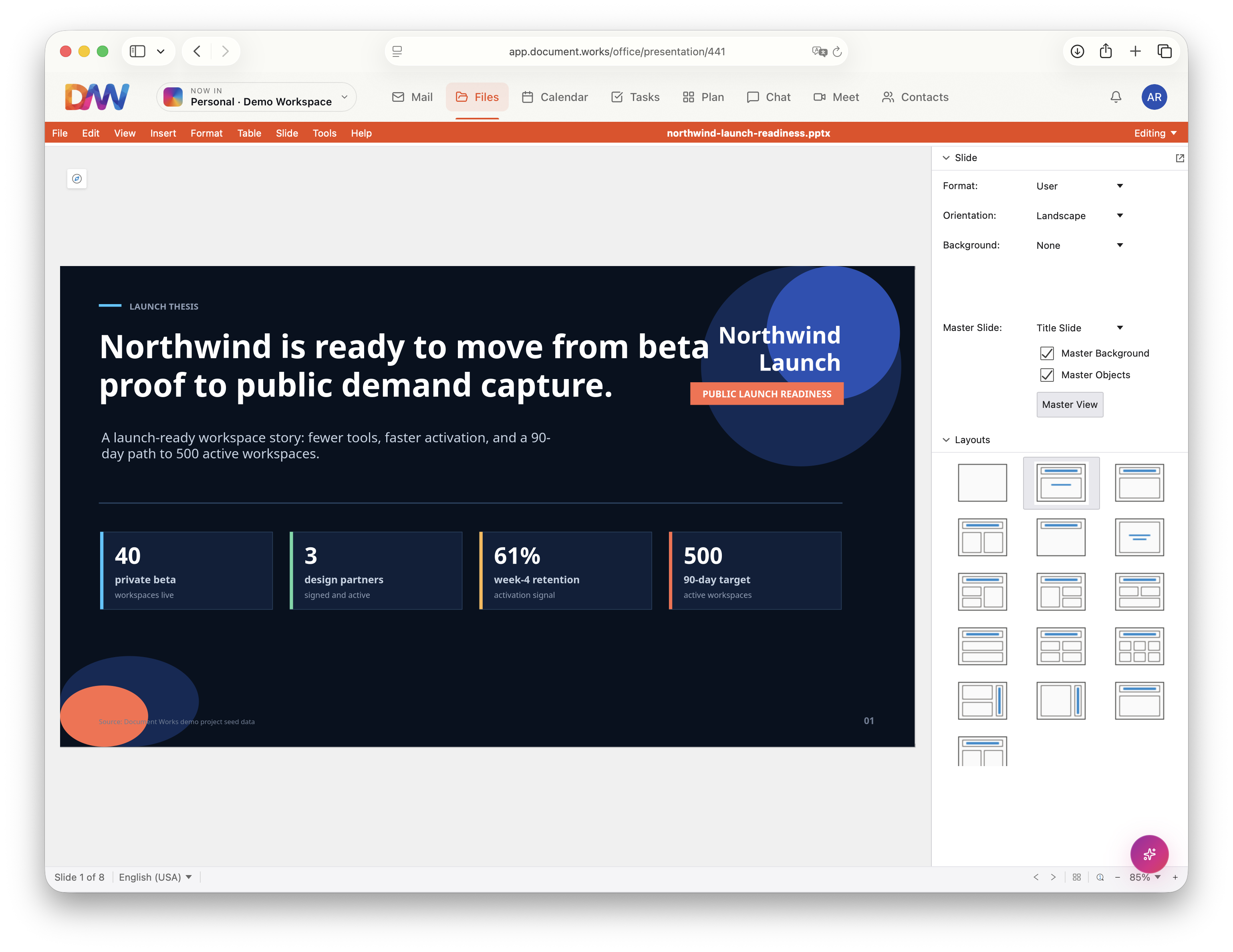This screenshot has width=1233, height=952.
Task: Open the Edit menu
Action: tap(90, 133)
